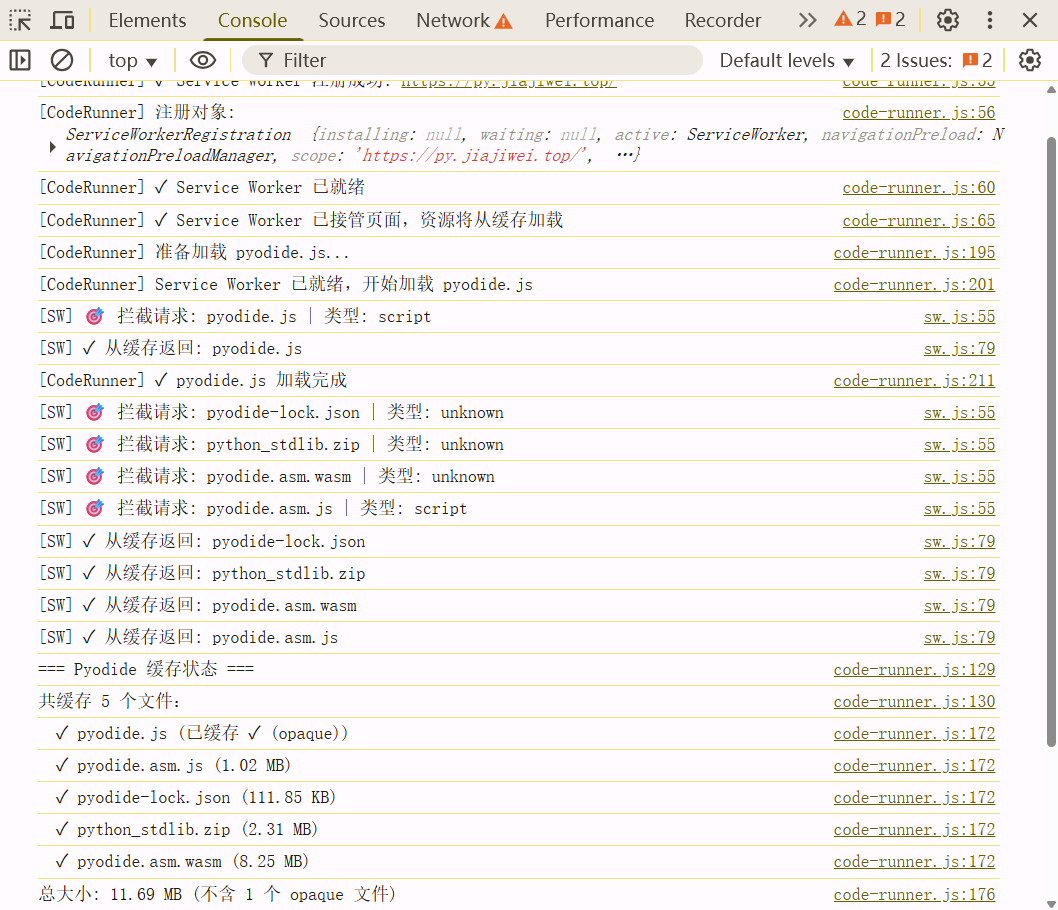Click the warnings count badge
1058x910 pixels.
[850, 20]
